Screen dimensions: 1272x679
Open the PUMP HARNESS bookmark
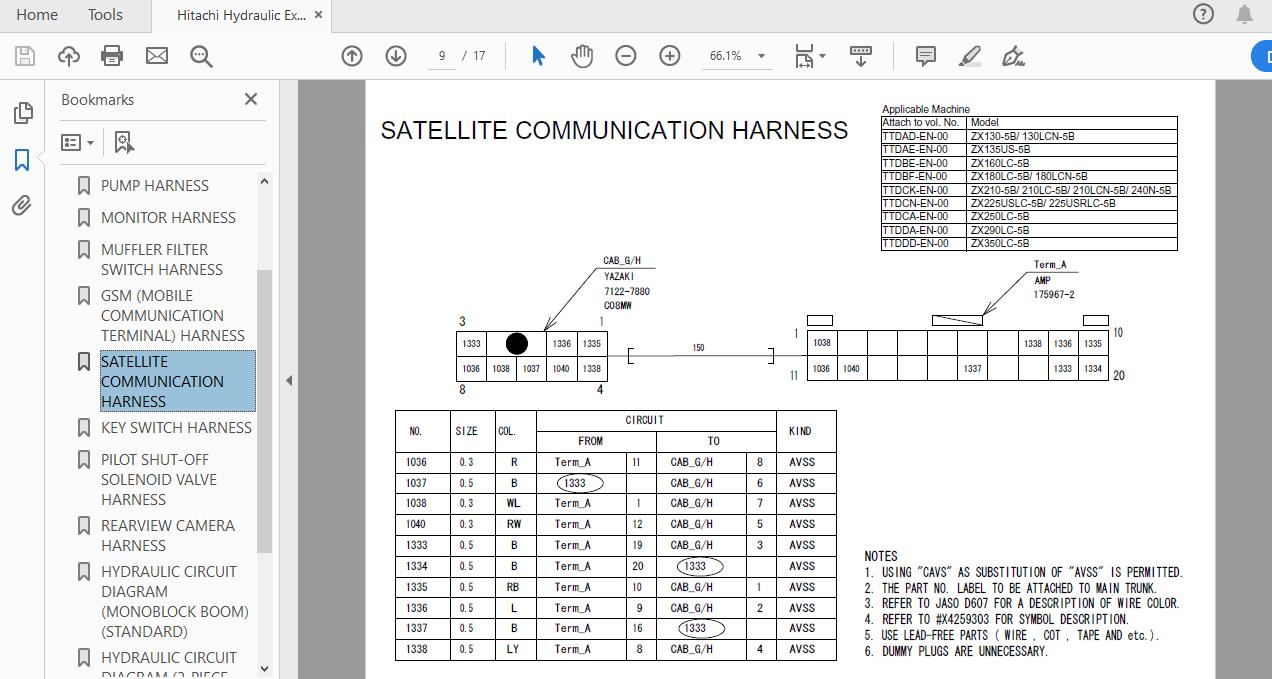(x=155, y=185)
